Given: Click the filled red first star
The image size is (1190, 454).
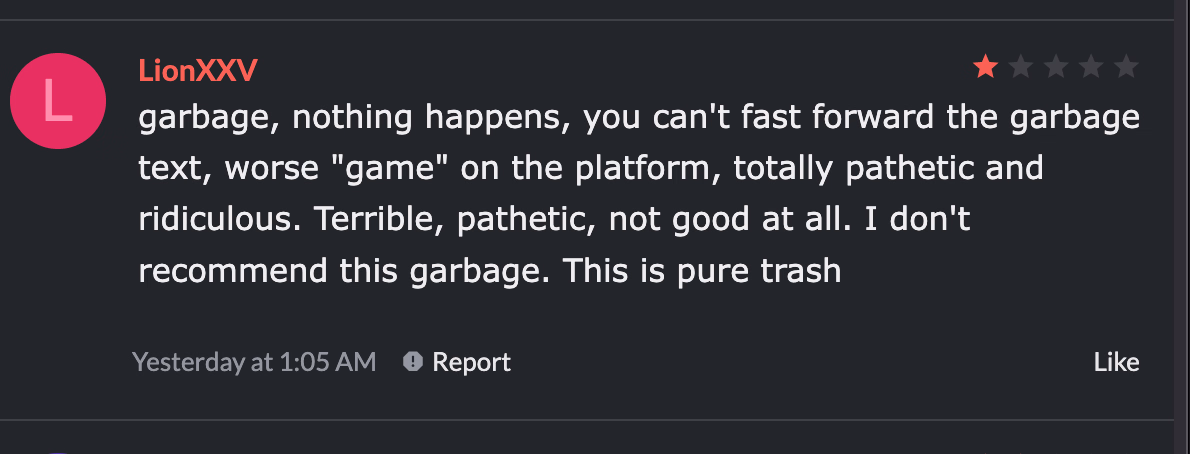Looking at the screenshot, I should coord(985,67).
